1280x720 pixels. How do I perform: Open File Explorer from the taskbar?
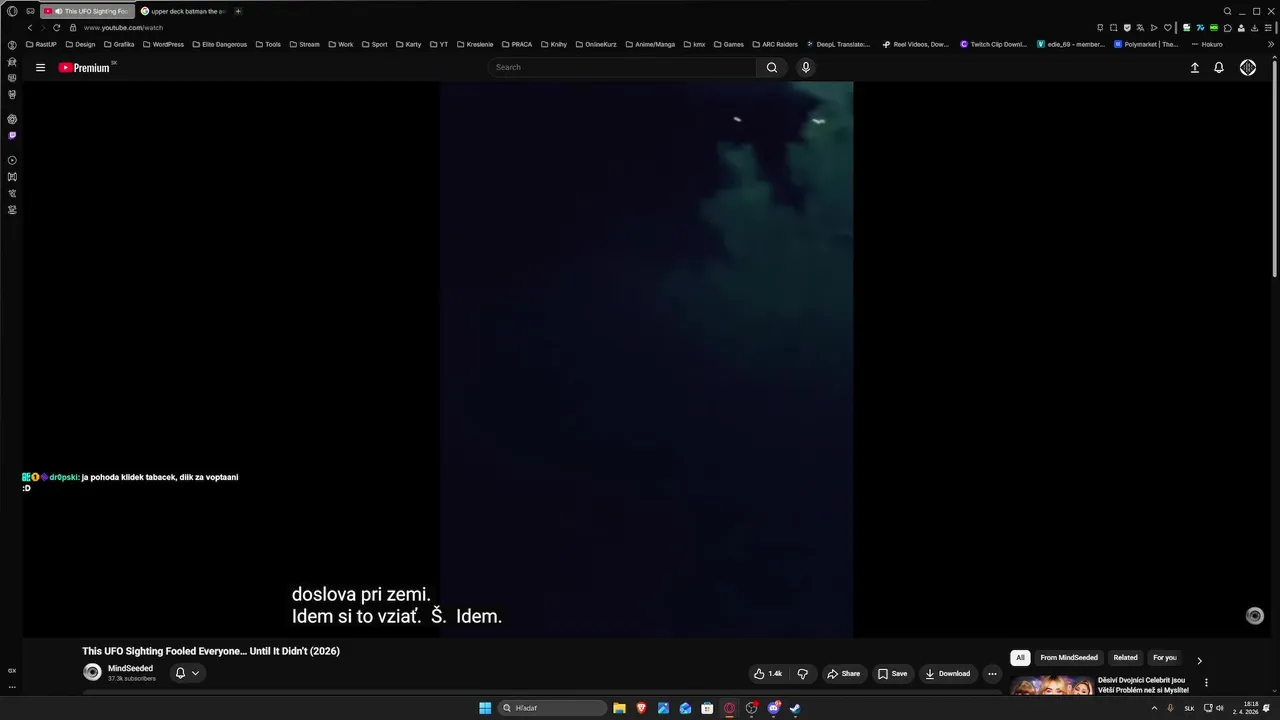coord(619,708)
